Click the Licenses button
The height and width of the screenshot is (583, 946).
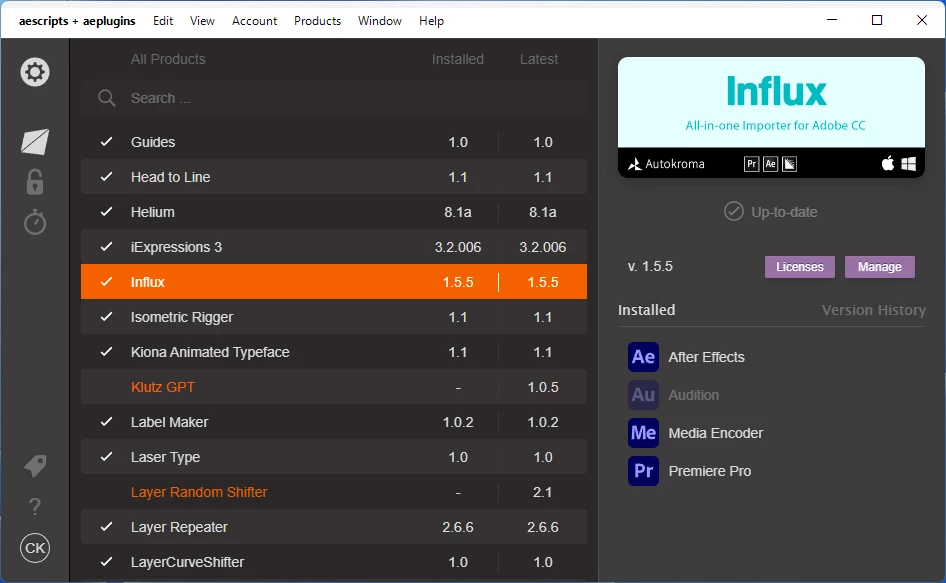[800, 267]
